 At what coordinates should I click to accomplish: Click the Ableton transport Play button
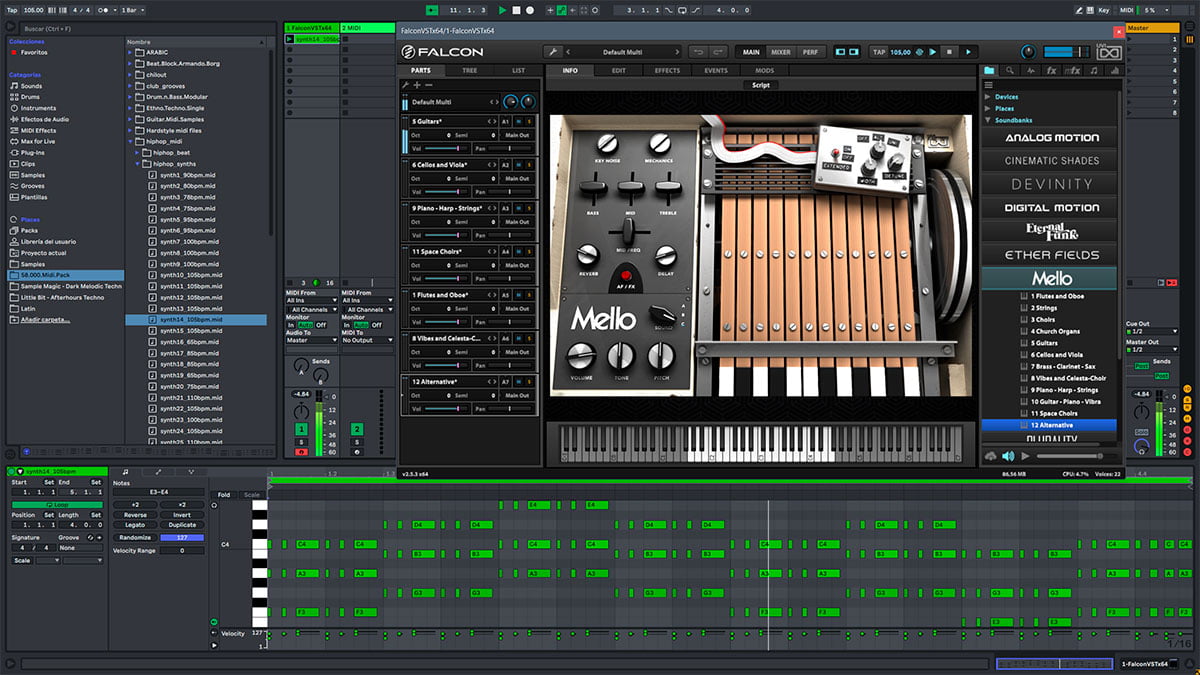click(503, 10)
